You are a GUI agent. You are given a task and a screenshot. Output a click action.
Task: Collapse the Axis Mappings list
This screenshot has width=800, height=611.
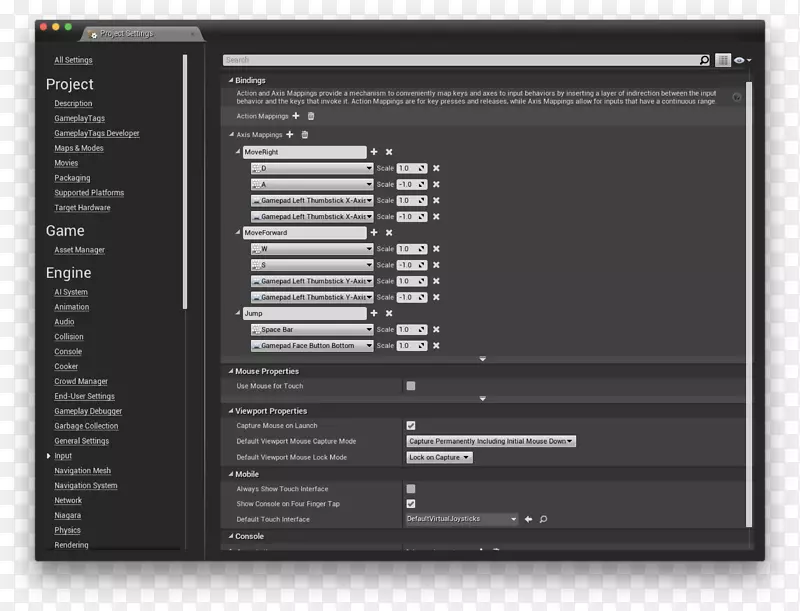click(x=232, y=134)
